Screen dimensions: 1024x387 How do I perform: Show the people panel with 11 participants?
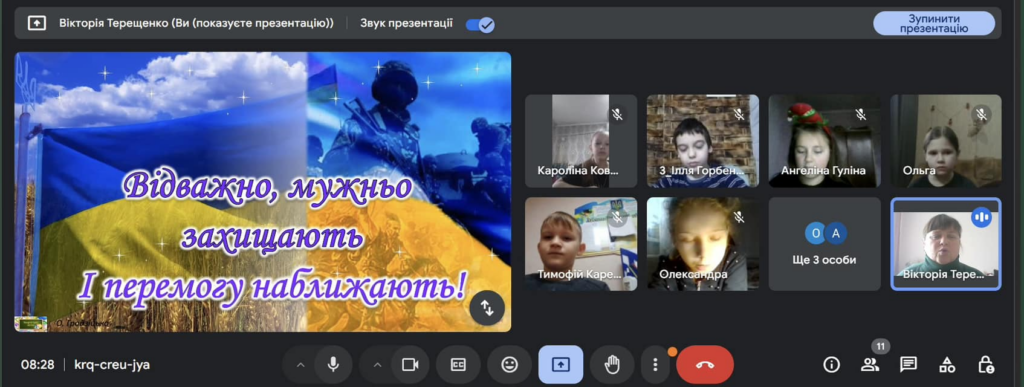coord(870,365)
